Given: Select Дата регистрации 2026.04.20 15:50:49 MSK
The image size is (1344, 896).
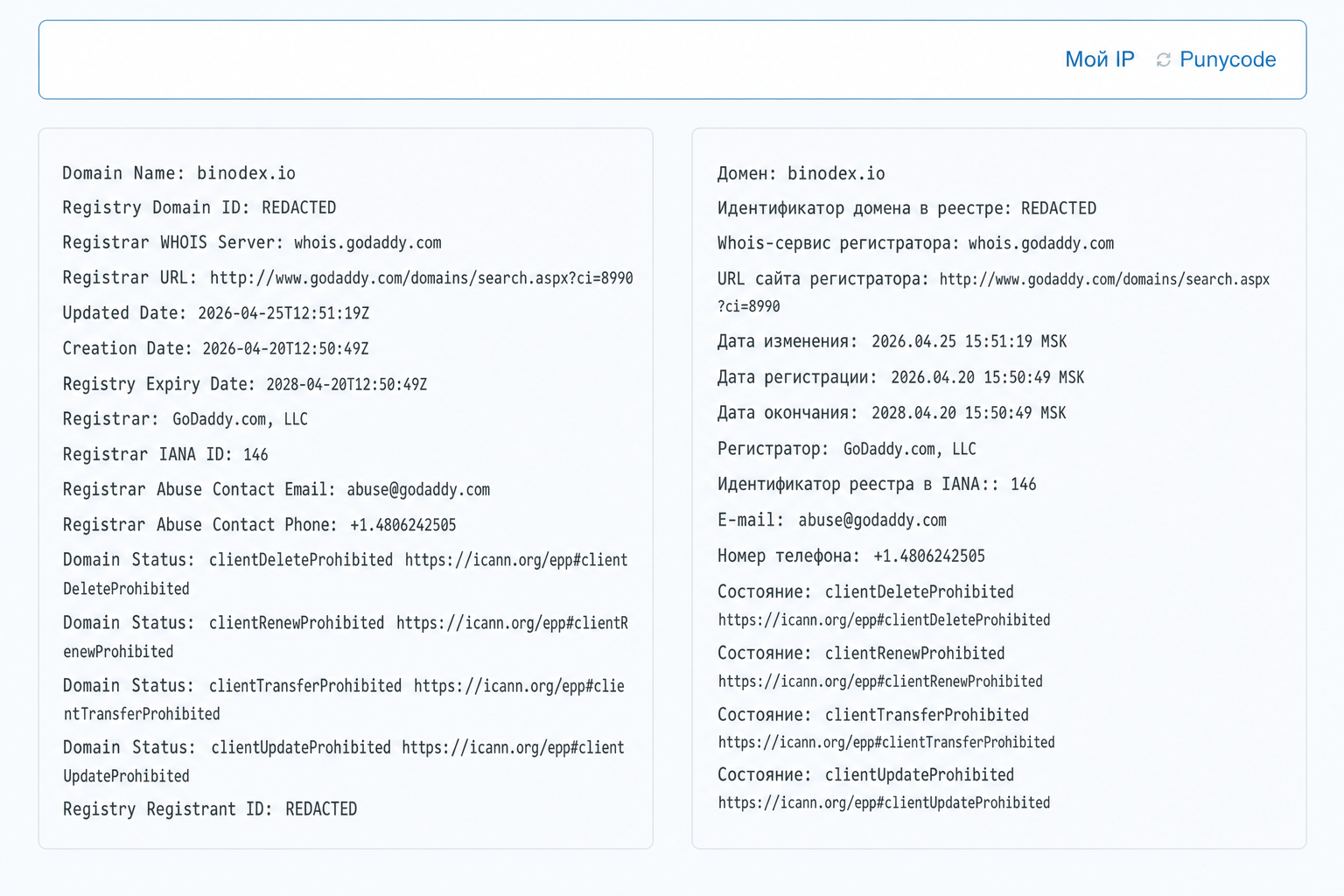Looking at the screenshot, I should click(901, 377).
